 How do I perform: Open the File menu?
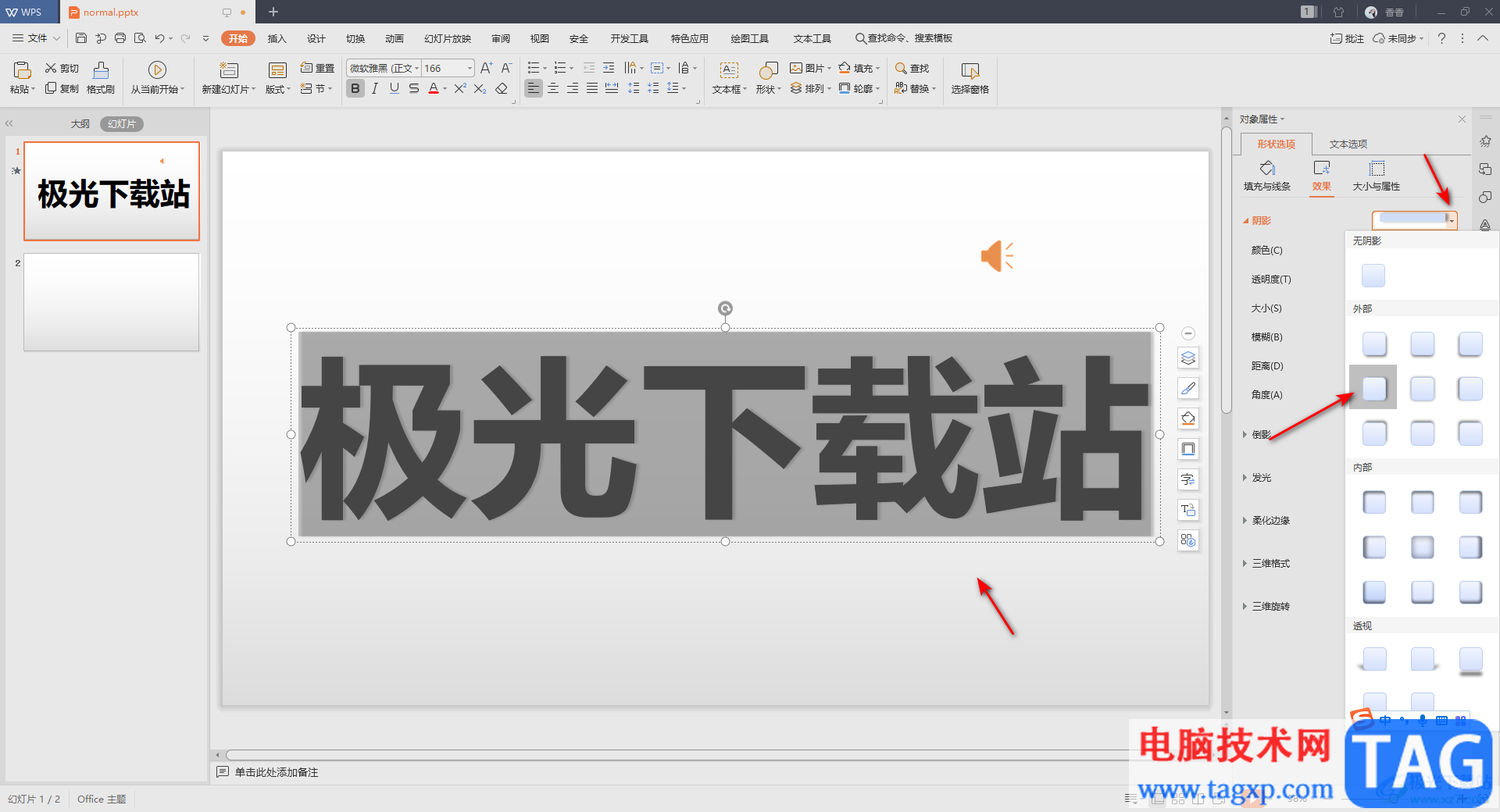pyautogui.click(x=37, y=38)
